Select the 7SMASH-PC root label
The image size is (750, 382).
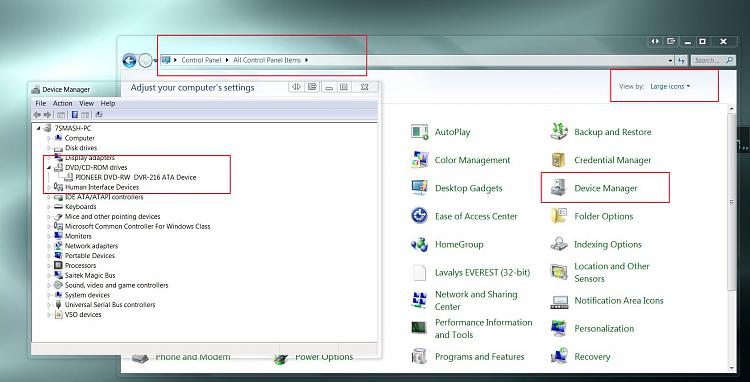73,128
